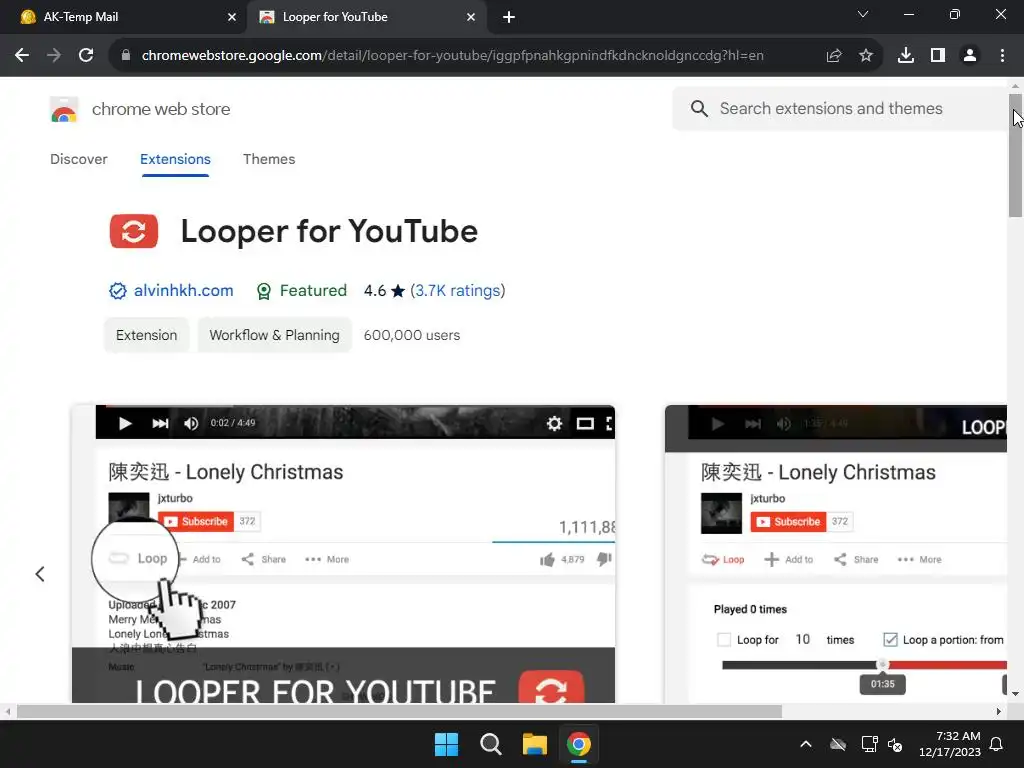Show previous screenshot with left chevron
Screen dimensions: 1024x768
click(x=40, y=574)
